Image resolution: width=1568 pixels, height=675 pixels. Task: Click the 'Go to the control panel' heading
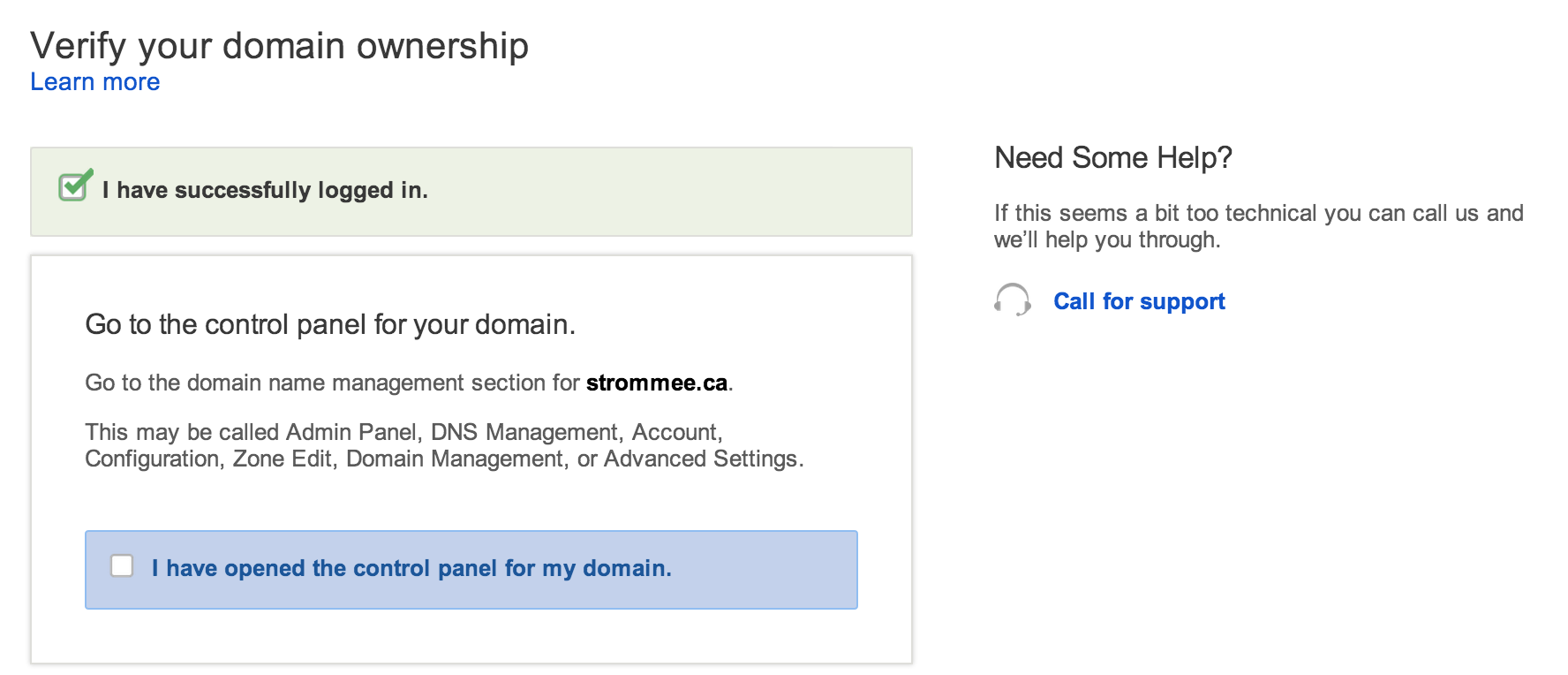pos(330,324)
